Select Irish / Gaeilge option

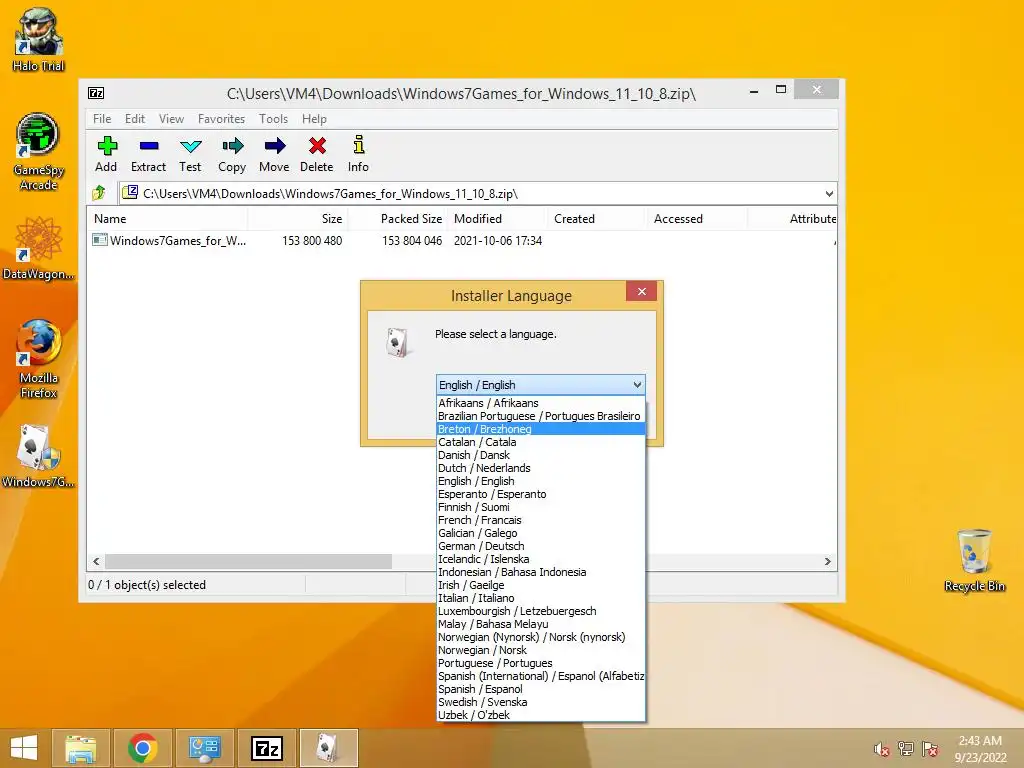pyautogui.click(x=541, y=585)
